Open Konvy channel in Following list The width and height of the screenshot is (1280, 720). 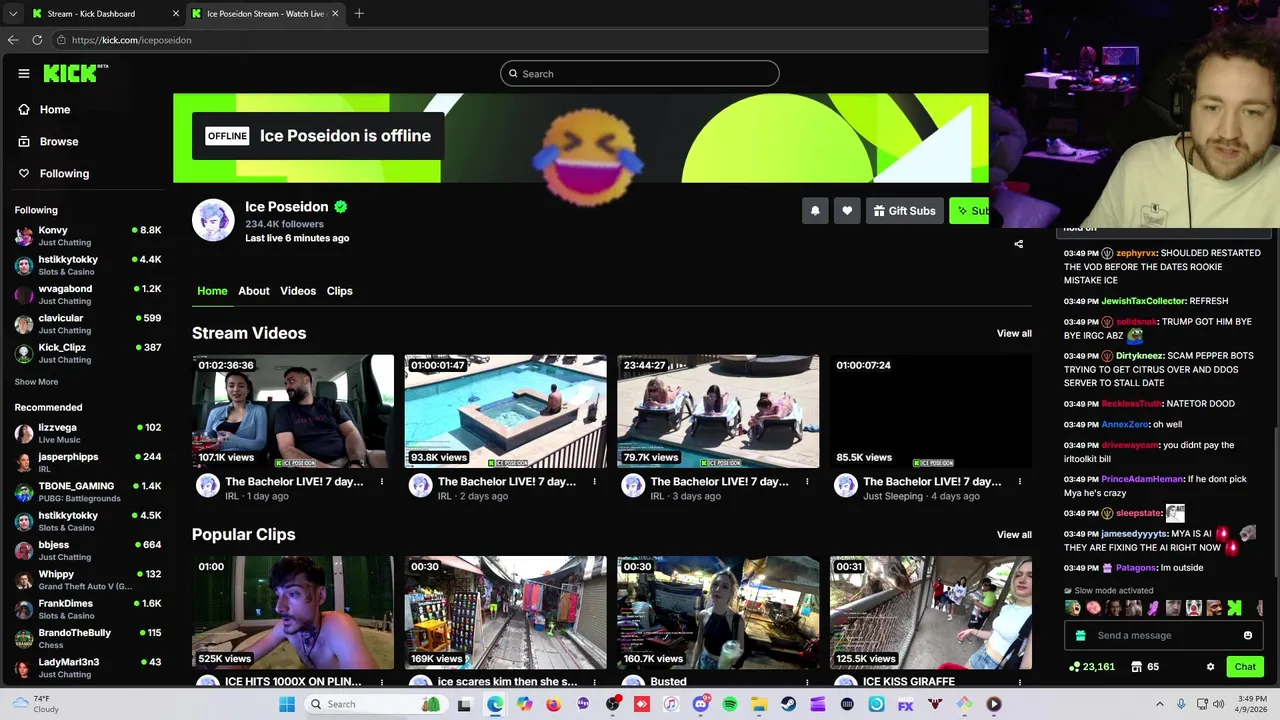click(x=88, y=236)
